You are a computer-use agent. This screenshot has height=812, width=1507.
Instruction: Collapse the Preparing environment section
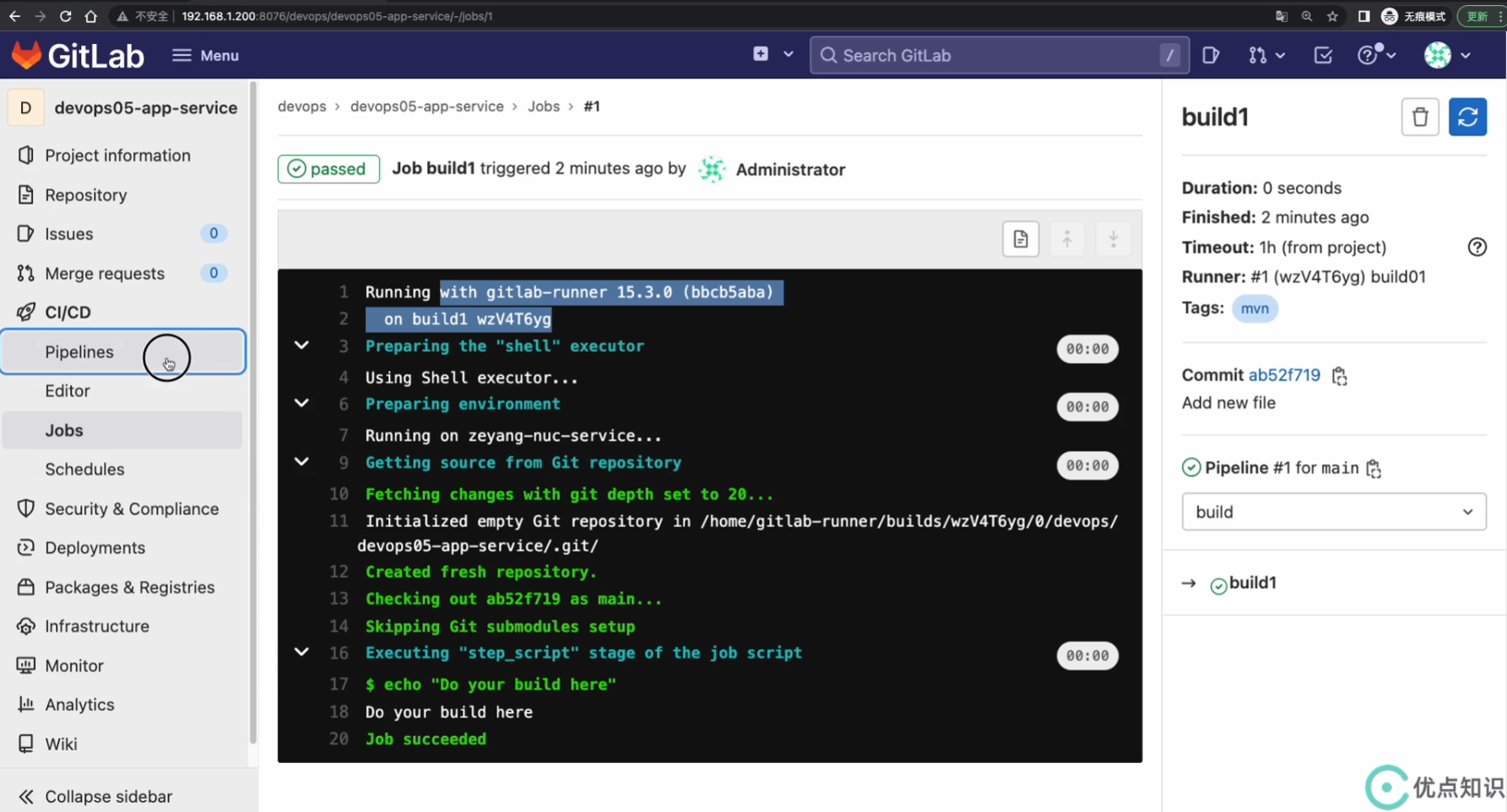click(x=301, y=403)
